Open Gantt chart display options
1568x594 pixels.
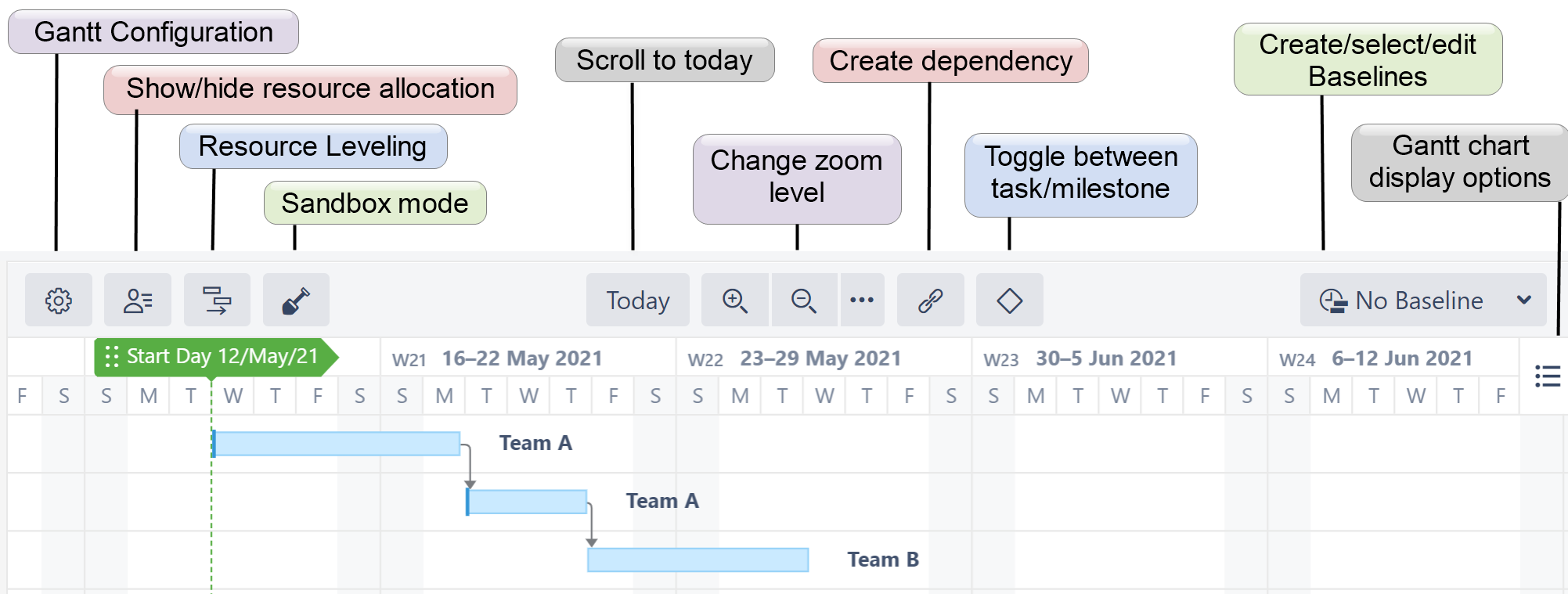coord(1547,376)
